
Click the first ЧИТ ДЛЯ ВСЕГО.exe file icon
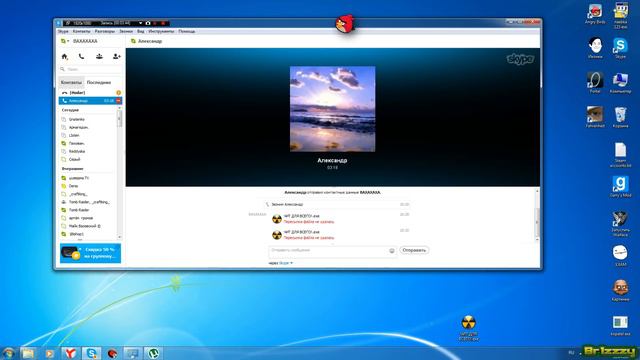[x=277, y=219]
